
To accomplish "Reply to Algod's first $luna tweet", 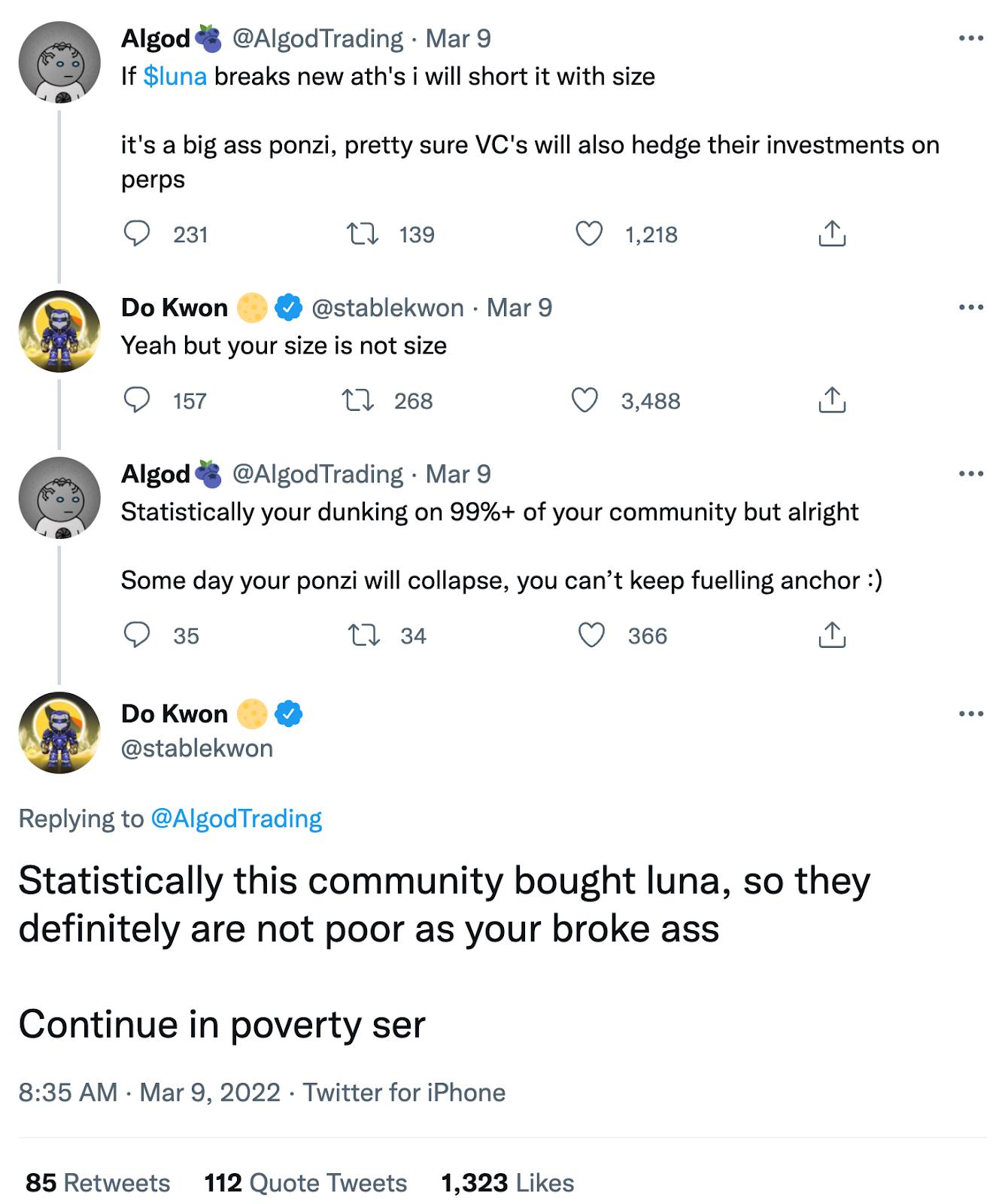I will click(137, 234).
